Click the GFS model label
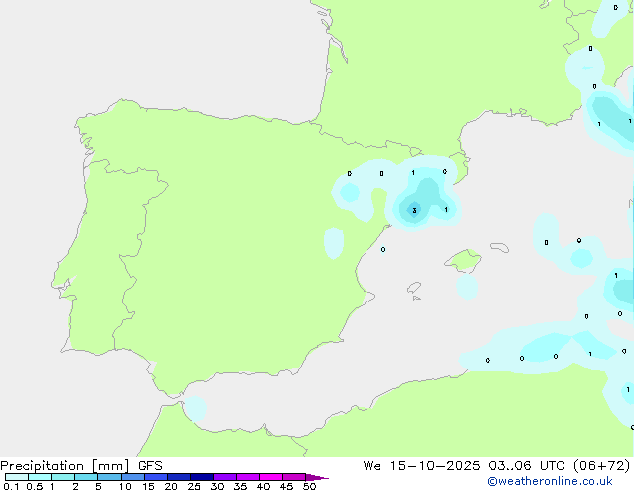634x490 pixels. (x=150, y=465)
